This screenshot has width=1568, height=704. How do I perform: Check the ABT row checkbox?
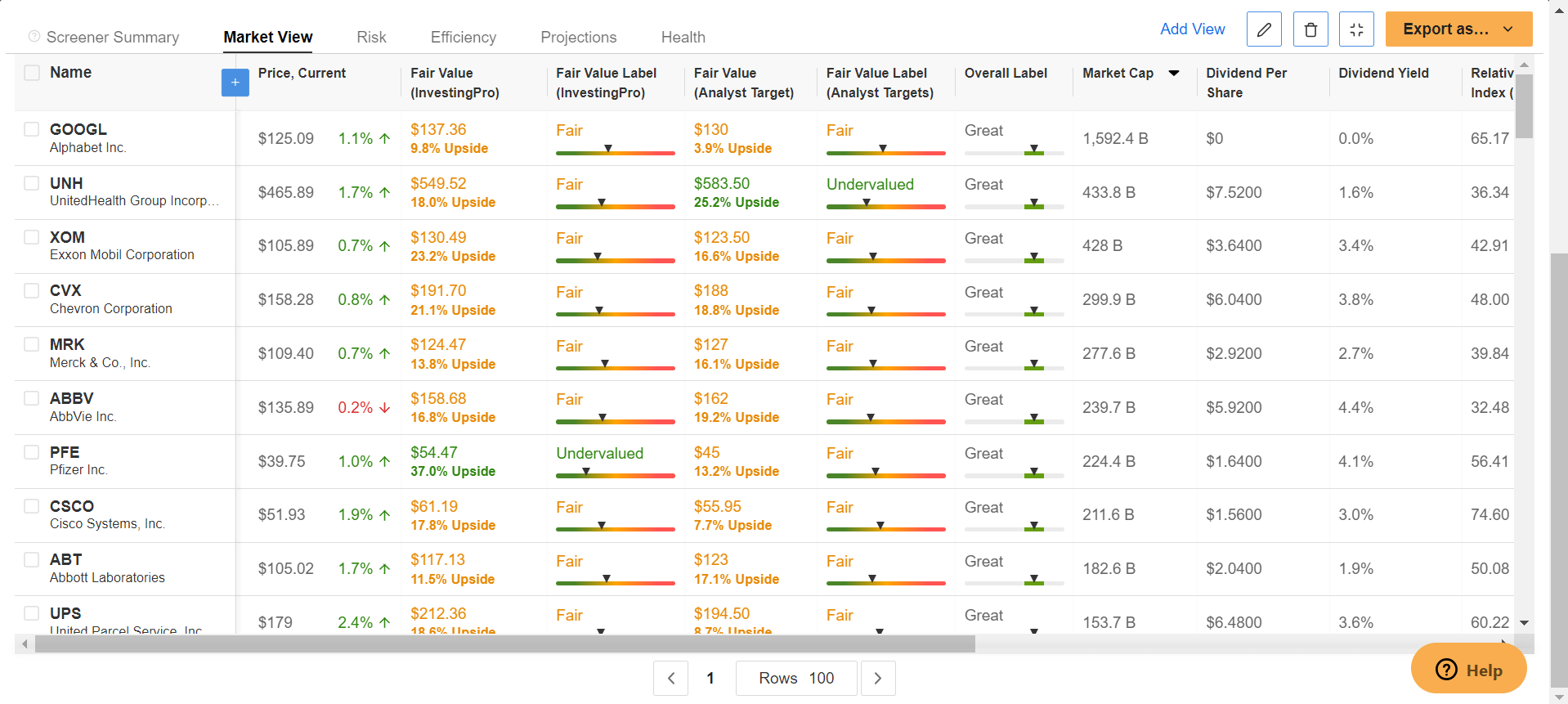point(32,559)
